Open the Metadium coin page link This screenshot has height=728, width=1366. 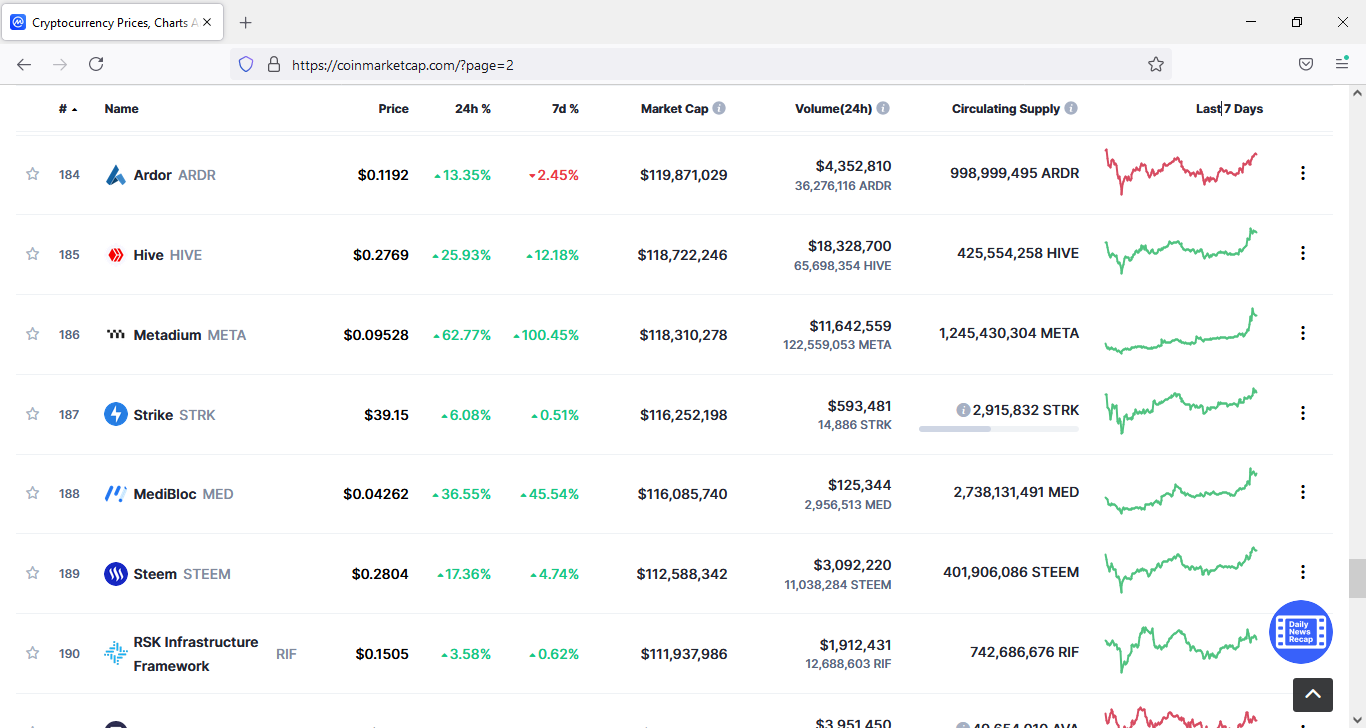[167, 335]
